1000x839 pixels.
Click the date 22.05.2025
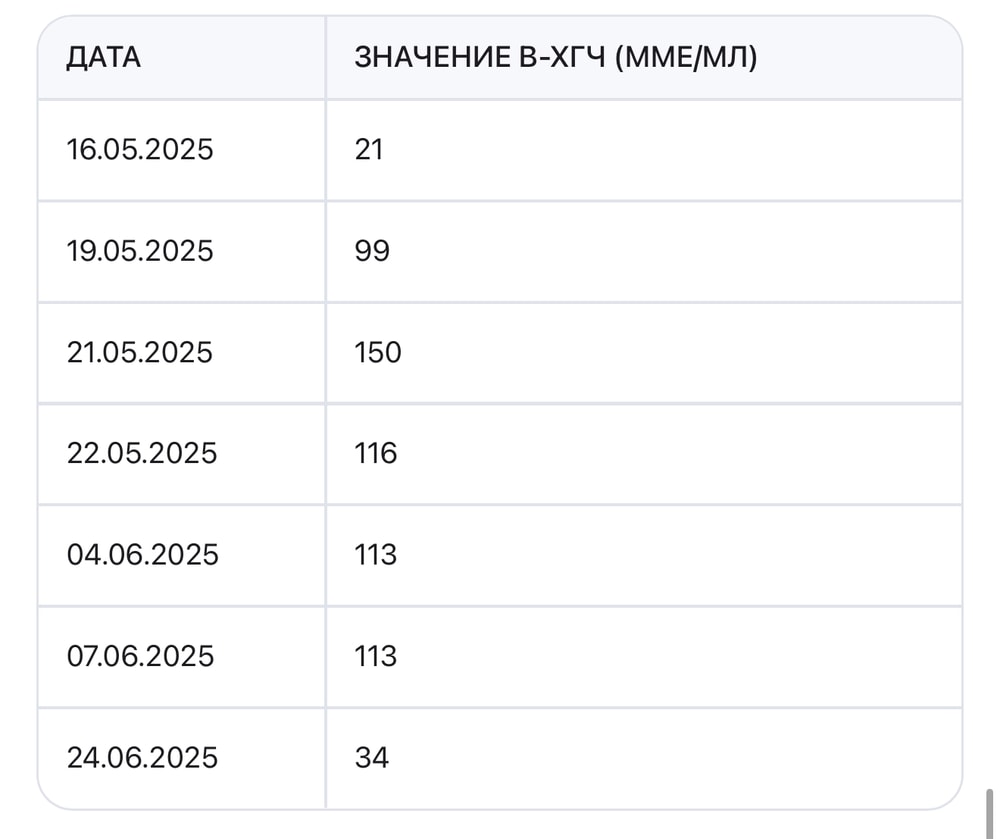click(141, 453)
